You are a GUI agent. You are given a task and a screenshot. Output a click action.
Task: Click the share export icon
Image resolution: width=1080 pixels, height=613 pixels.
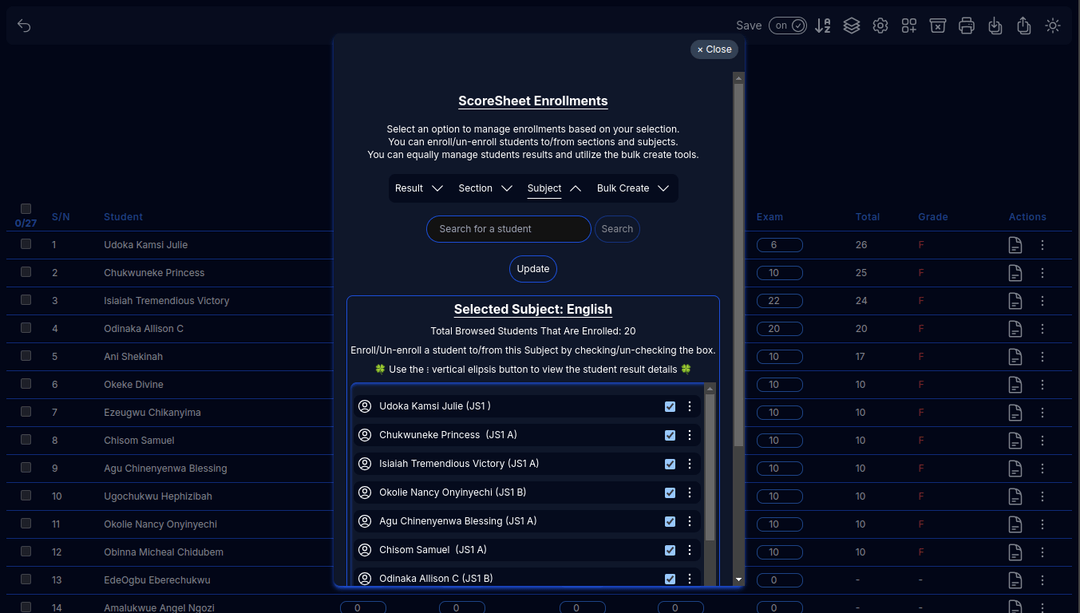tap(1023, 25)
